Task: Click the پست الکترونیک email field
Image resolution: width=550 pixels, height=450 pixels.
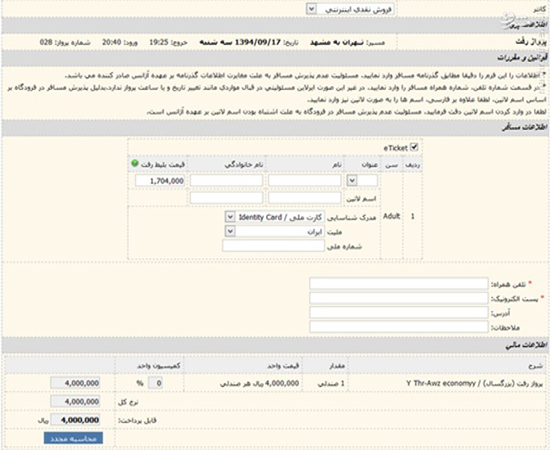Action: (398, 298)
